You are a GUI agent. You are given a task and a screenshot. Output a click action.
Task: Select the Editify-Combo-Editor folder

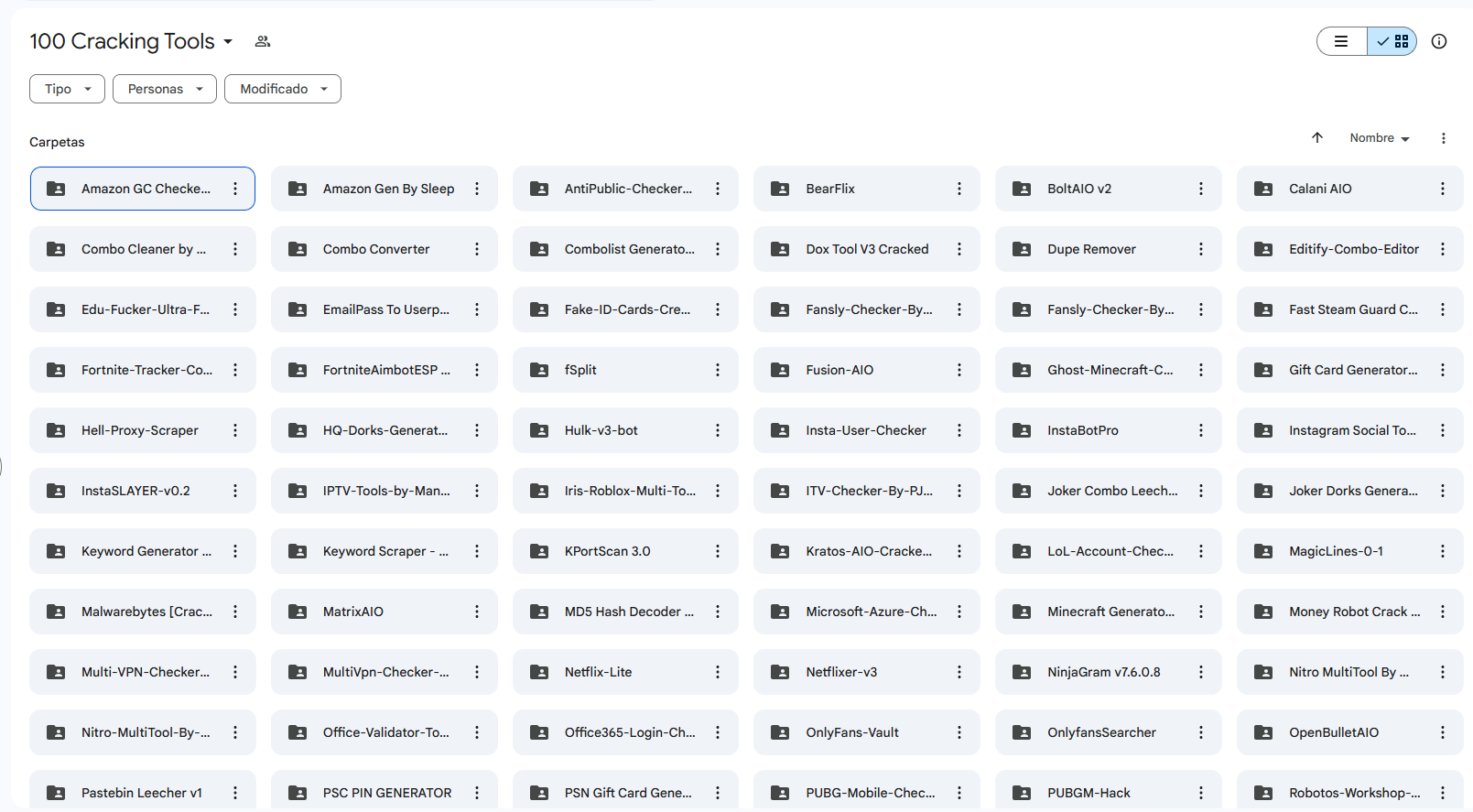[1350, 249]
